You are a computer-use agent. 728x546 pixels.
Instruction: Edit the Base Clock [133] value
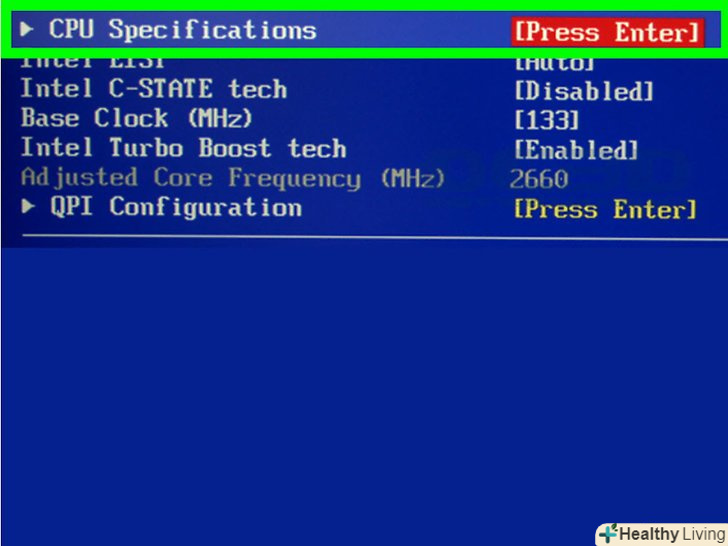click(546, 120)
